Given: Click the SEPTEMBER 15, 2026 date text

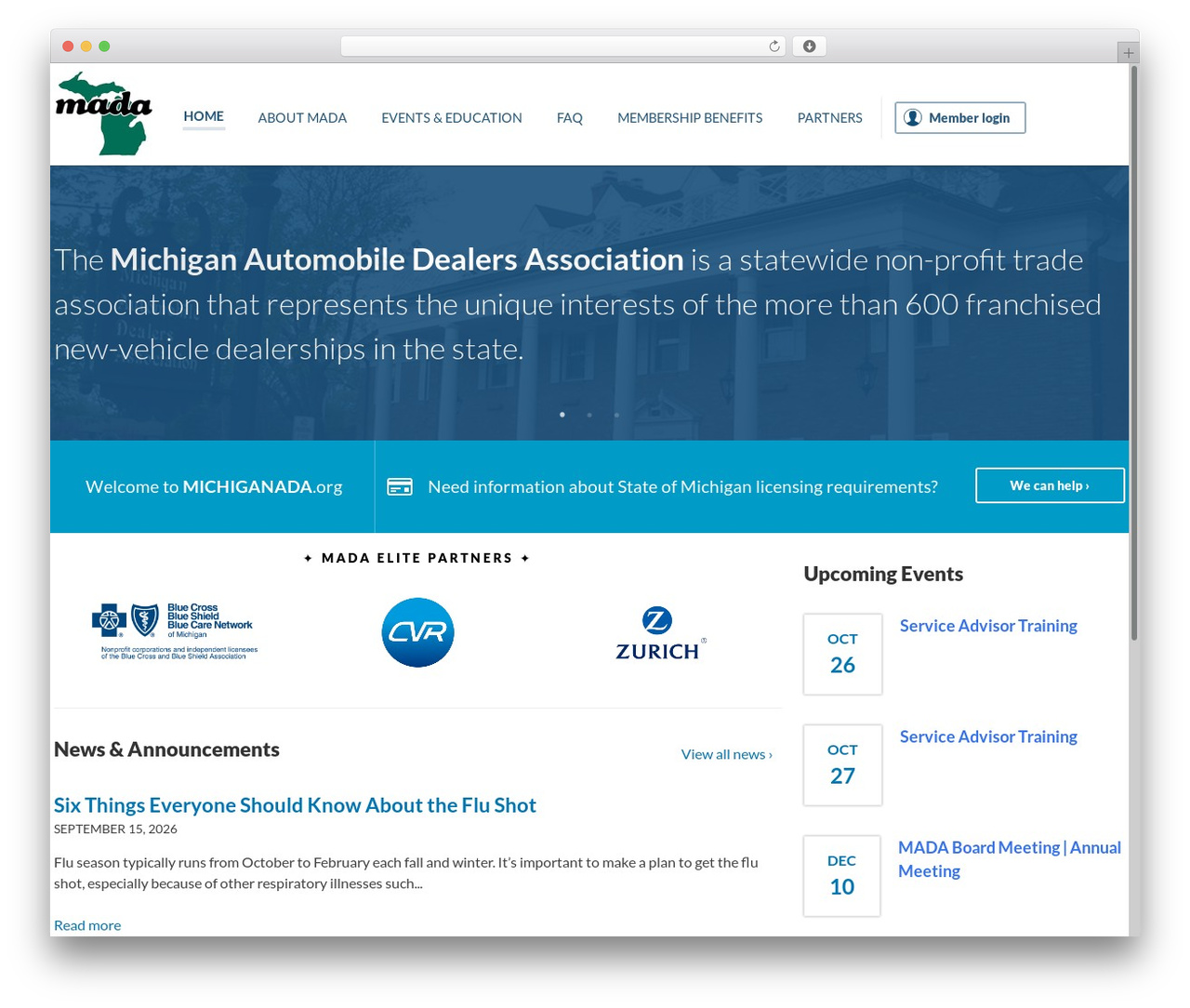Looking at the screenshot, I should click(115, 829).
